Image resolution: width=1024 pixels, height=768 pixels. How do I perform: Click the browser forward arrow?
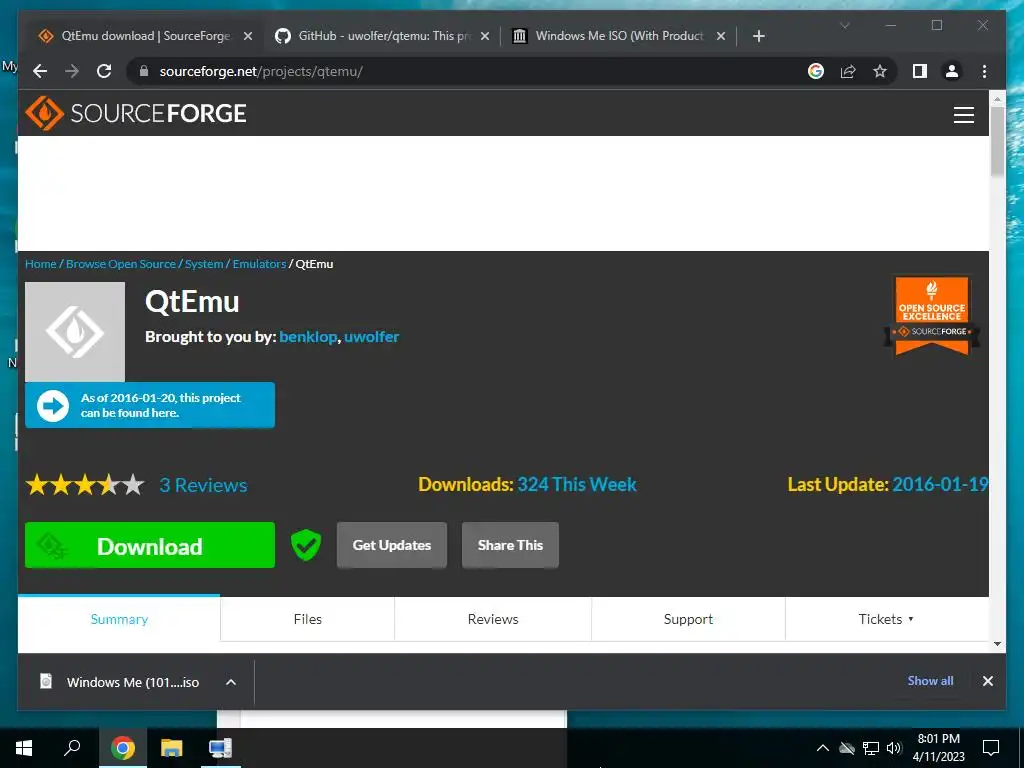click(72, 71)
